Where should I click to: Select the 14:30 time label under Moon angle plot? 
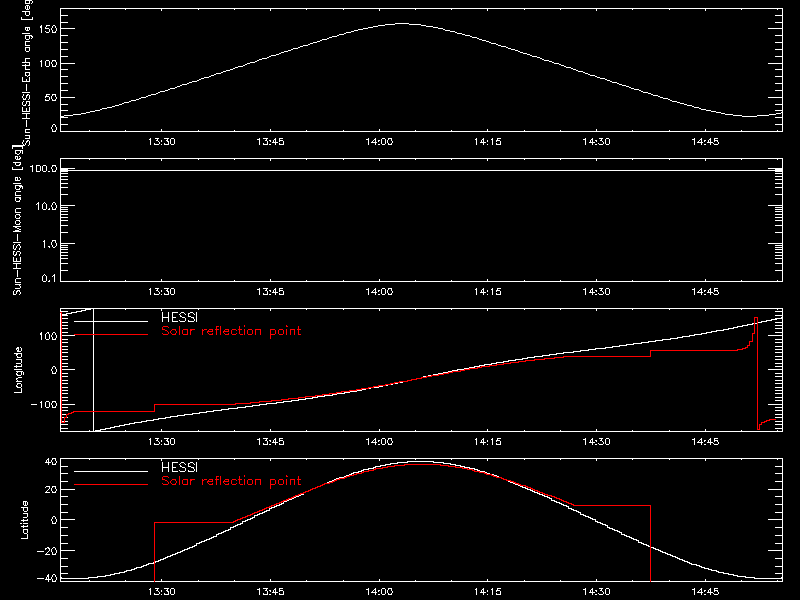(x=596, y=291)
